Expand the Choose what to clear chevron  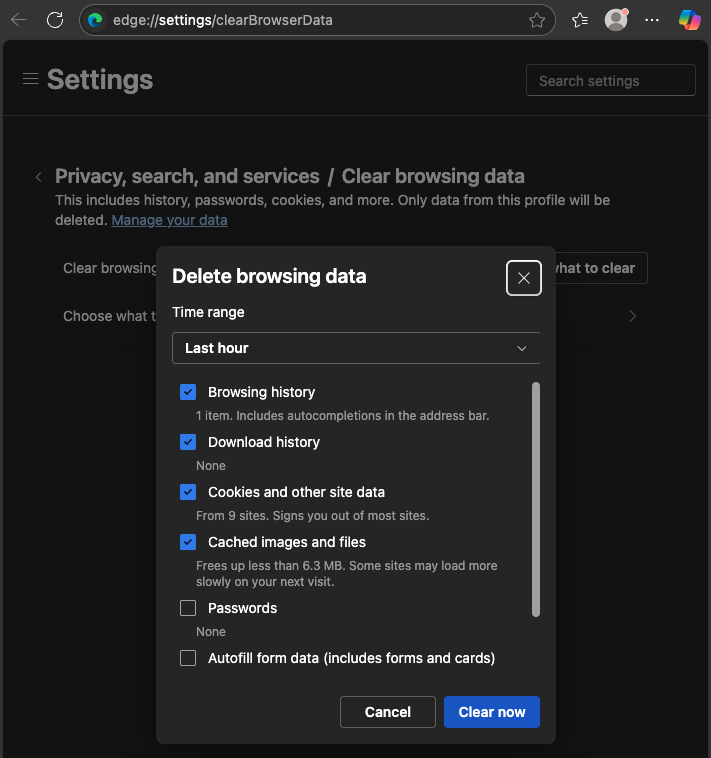tap(632, 316)
